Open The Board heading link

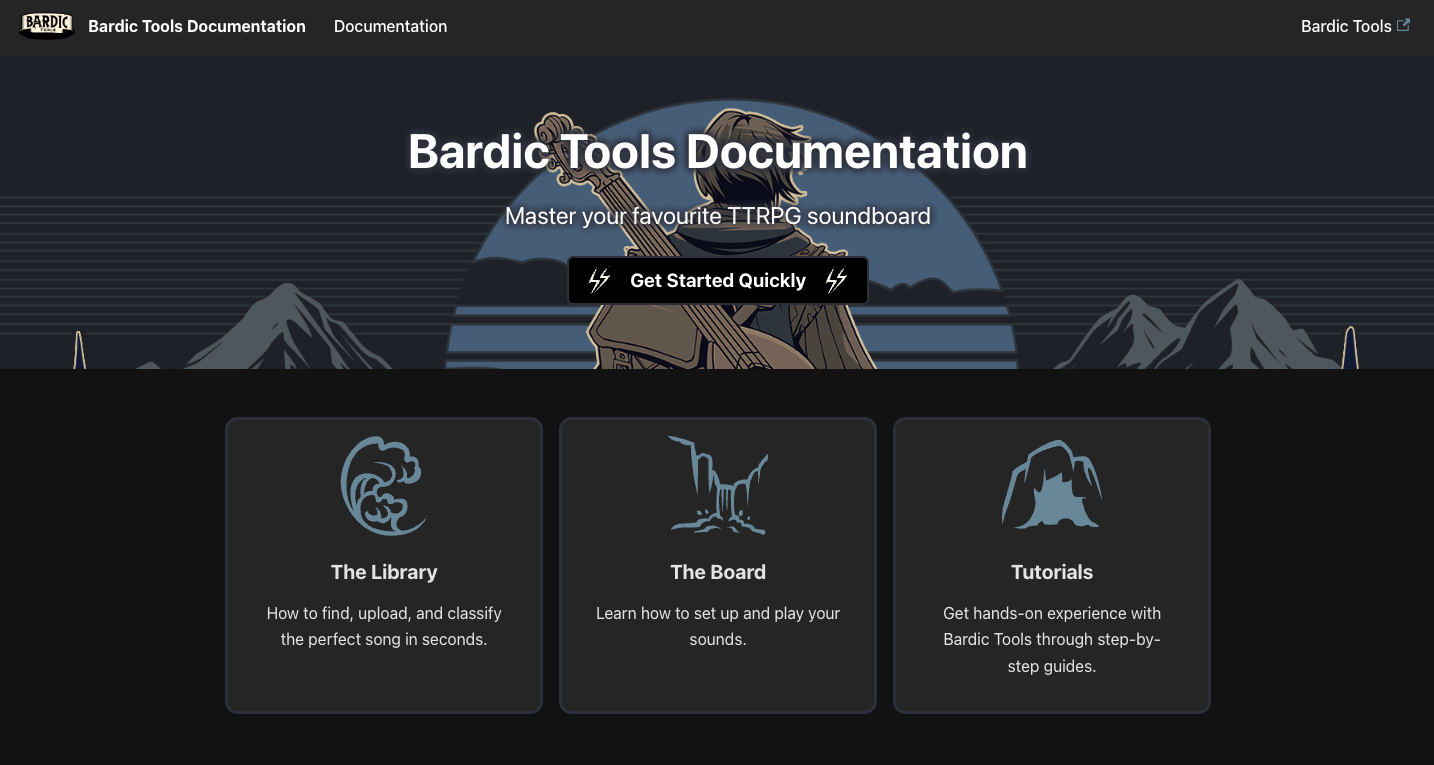[x=718, y=572]
